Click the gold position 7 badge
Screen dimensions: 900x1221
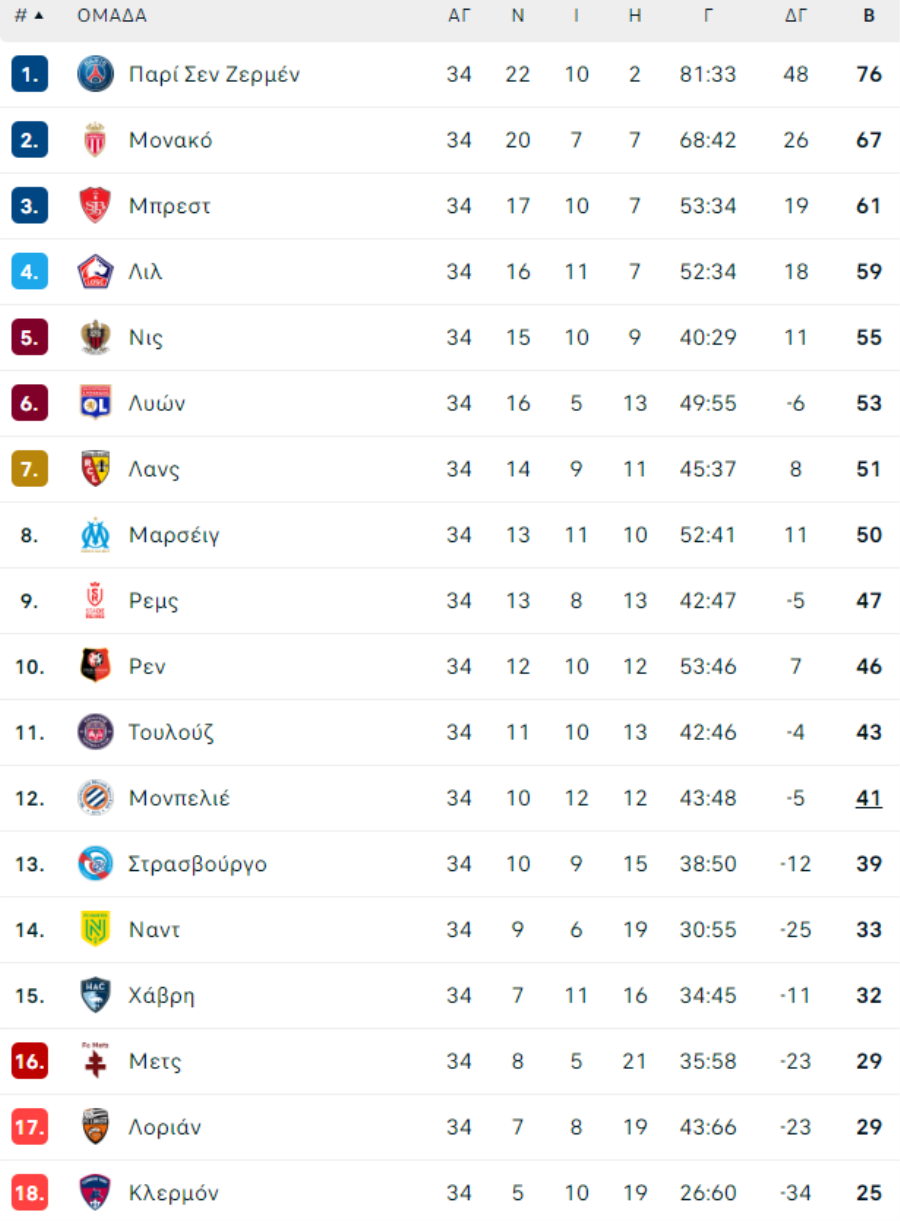coord(30,469)
